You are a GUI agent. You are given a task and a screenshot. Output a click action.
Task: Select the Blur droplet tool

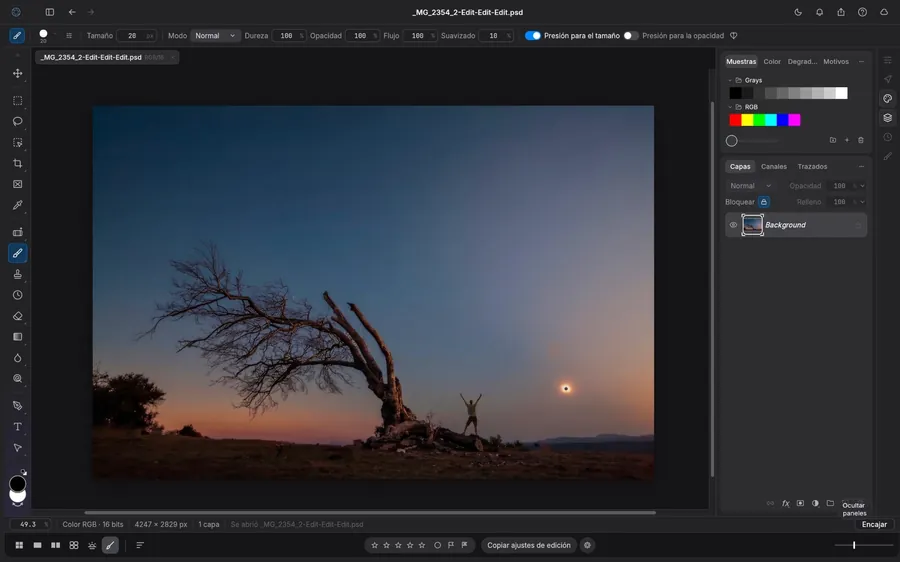tap(18, 358)
